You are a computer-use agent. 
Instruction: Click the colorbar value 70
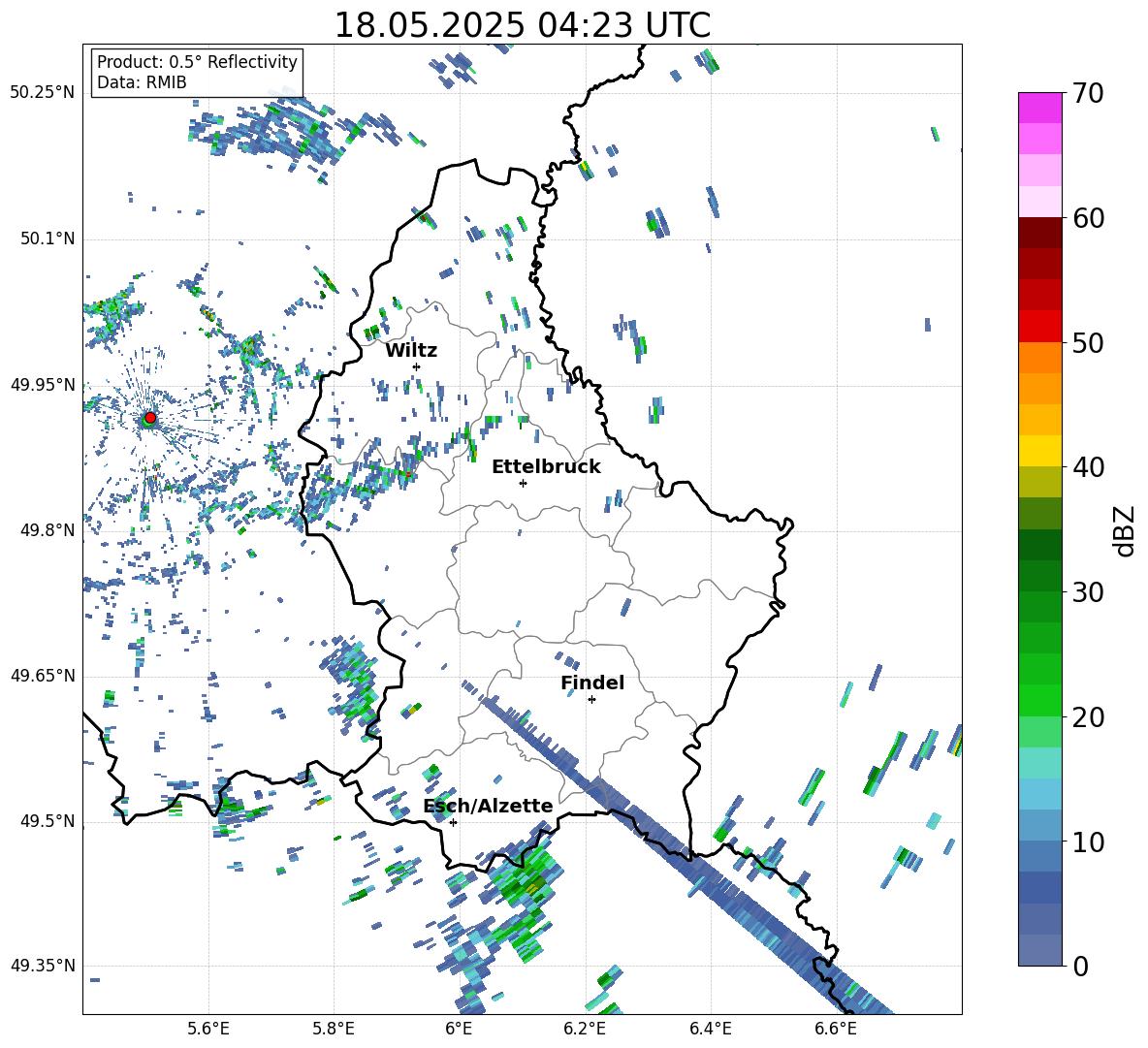pos(1088,93)
